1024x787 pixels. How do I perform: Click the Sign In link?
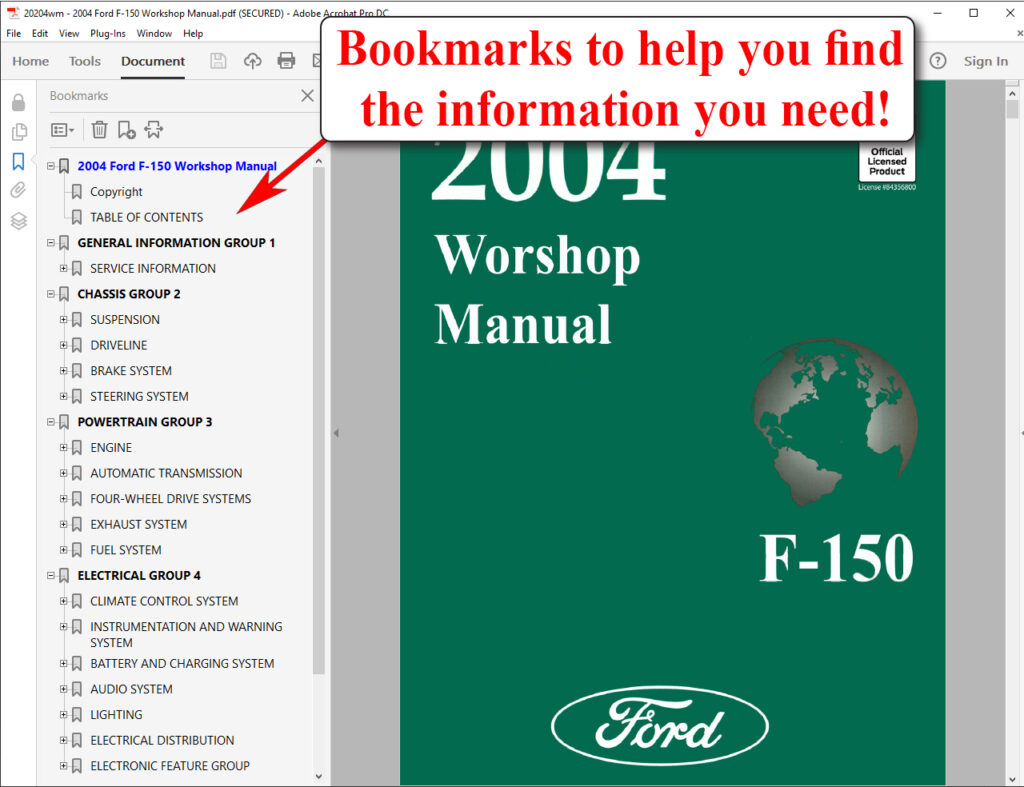pyautogui.click(x=985, y=61)
